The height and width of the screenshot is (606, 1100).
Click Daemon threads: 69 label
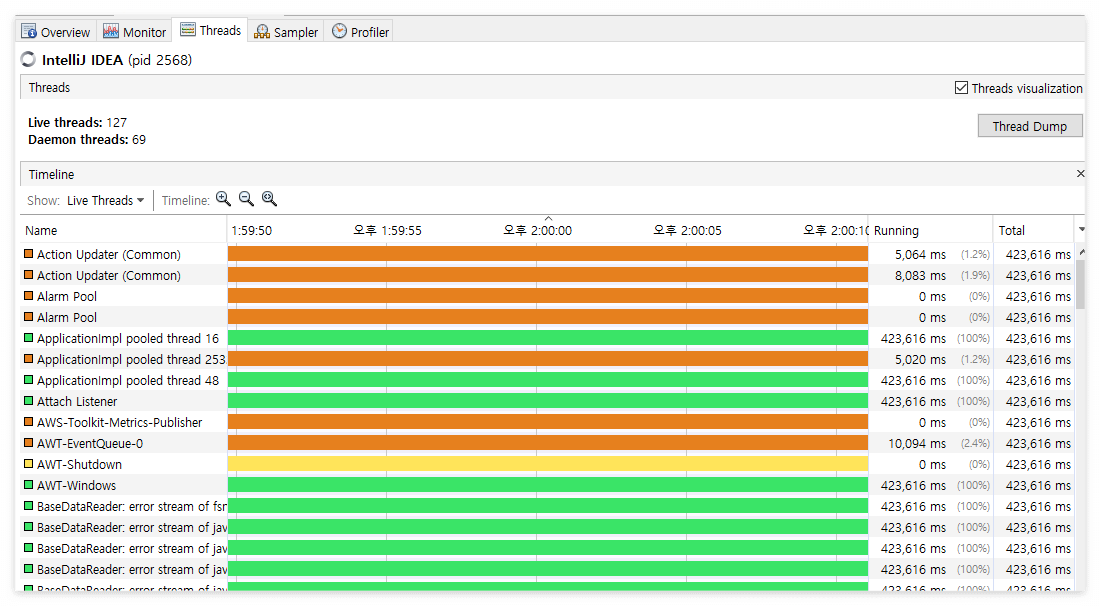pos(87,140)
